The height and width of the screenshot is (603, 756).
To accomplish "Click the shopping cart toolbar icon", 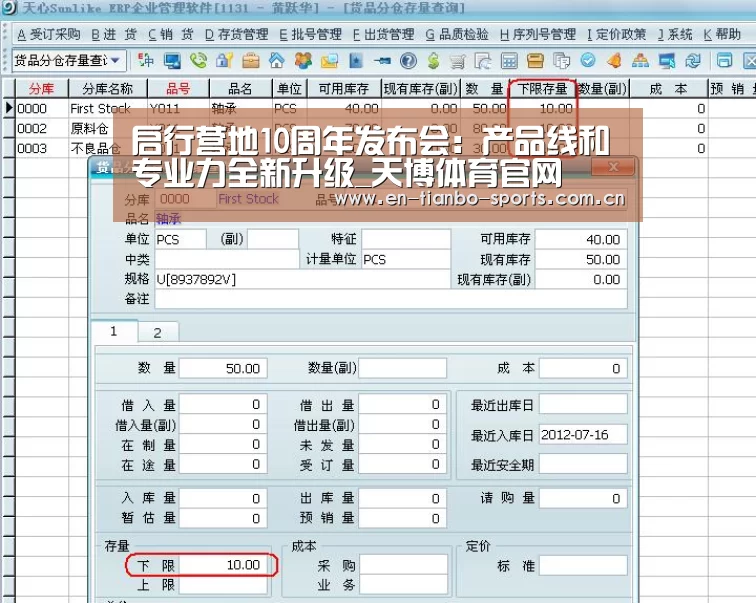I will tap(458, 61).
